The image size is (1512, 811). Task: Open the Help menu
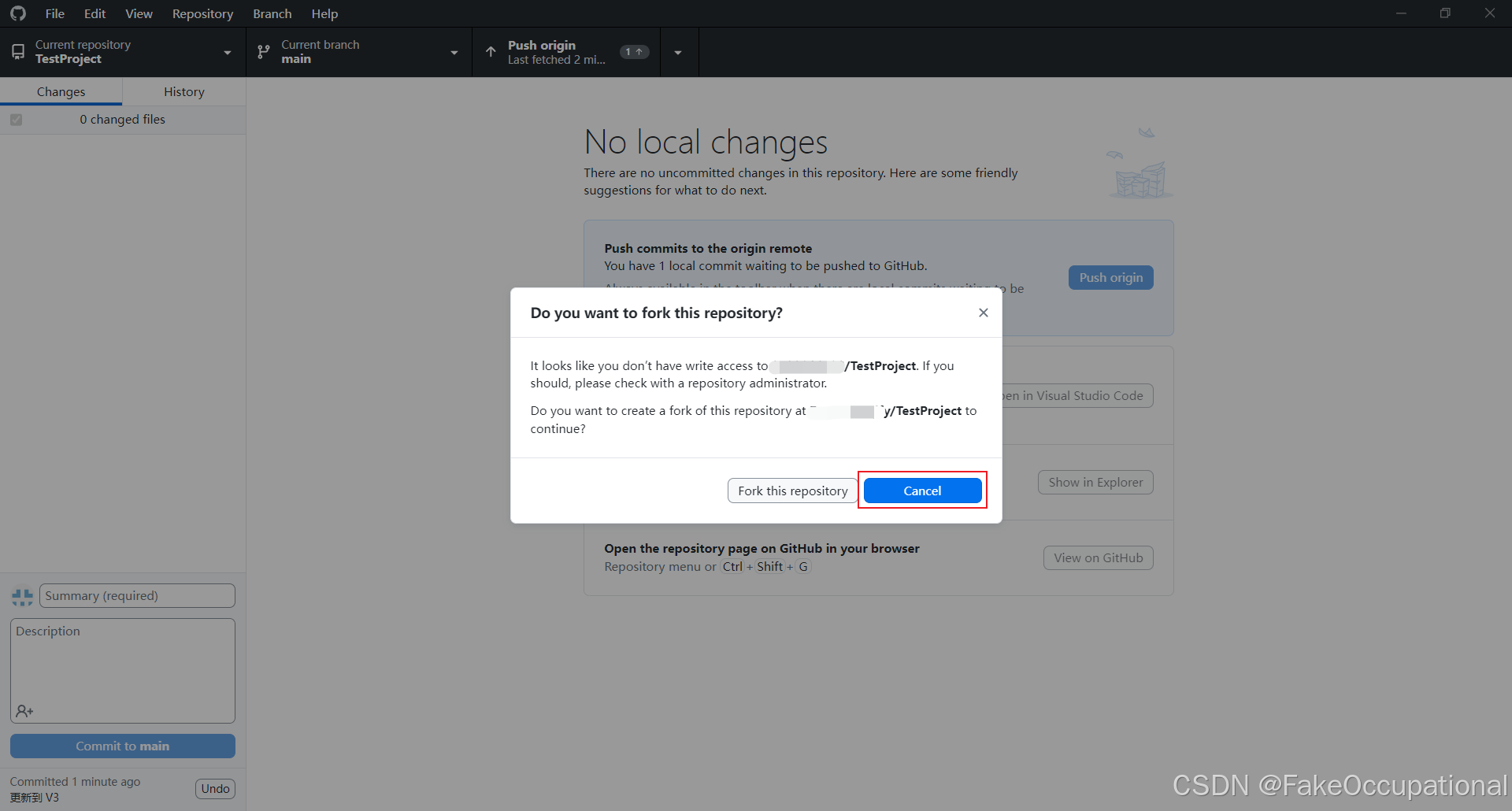coord(324,13)
